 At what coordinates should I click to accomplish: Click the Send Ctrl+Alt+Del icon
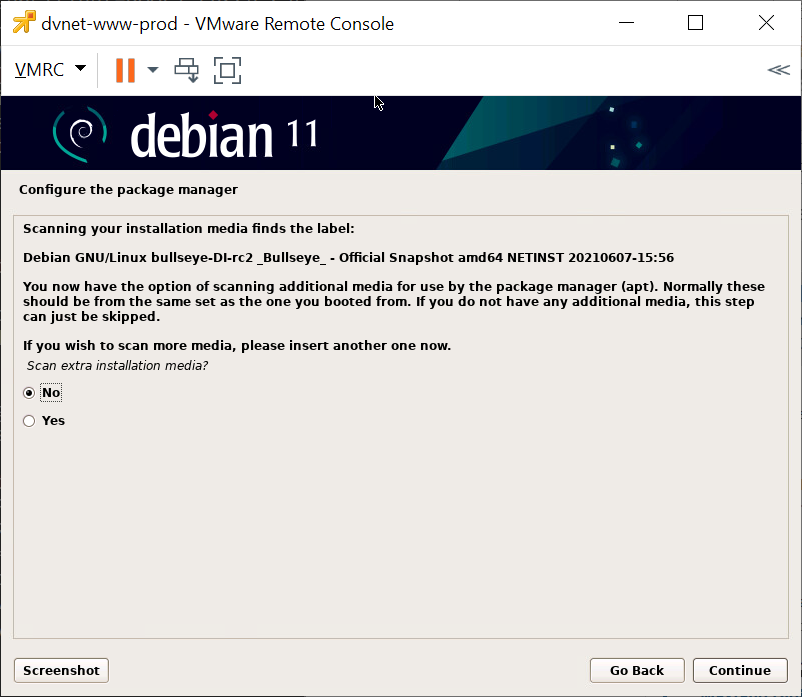[186, 70]
